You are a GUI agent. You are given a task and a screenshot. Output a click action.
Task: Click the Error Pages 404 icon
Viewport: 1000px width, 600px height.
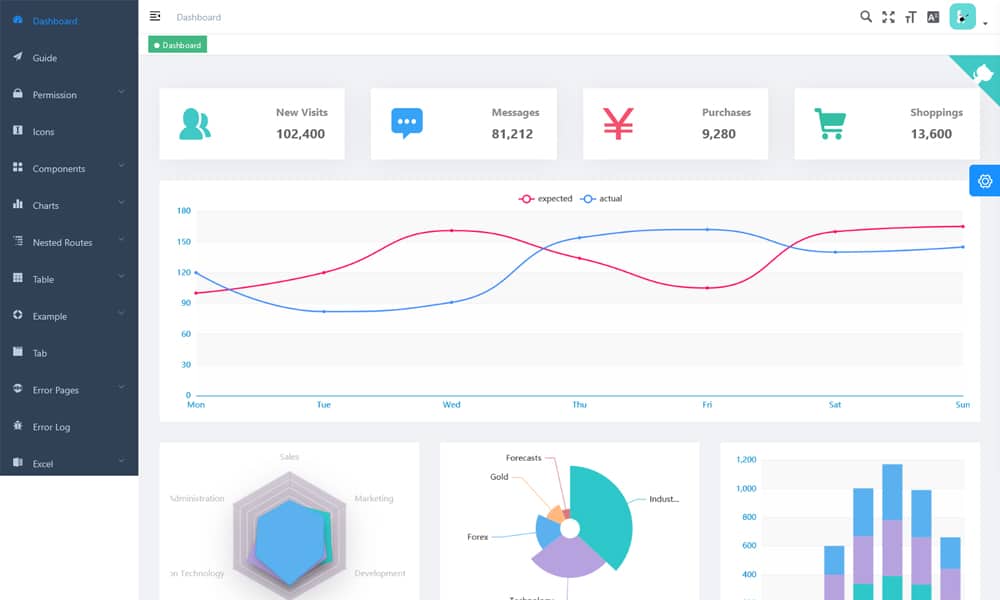click(x=17, y=389)
